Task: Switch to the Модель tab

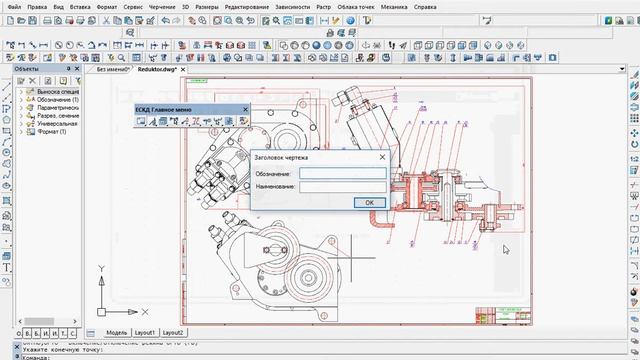Action: tap(116, 333)
